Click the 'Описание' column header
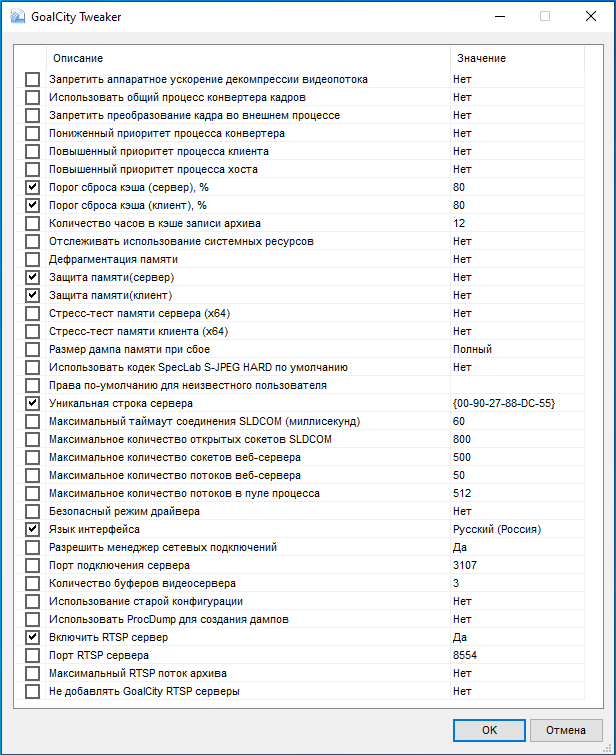This screenshot has width=616, height=755. 248,58
